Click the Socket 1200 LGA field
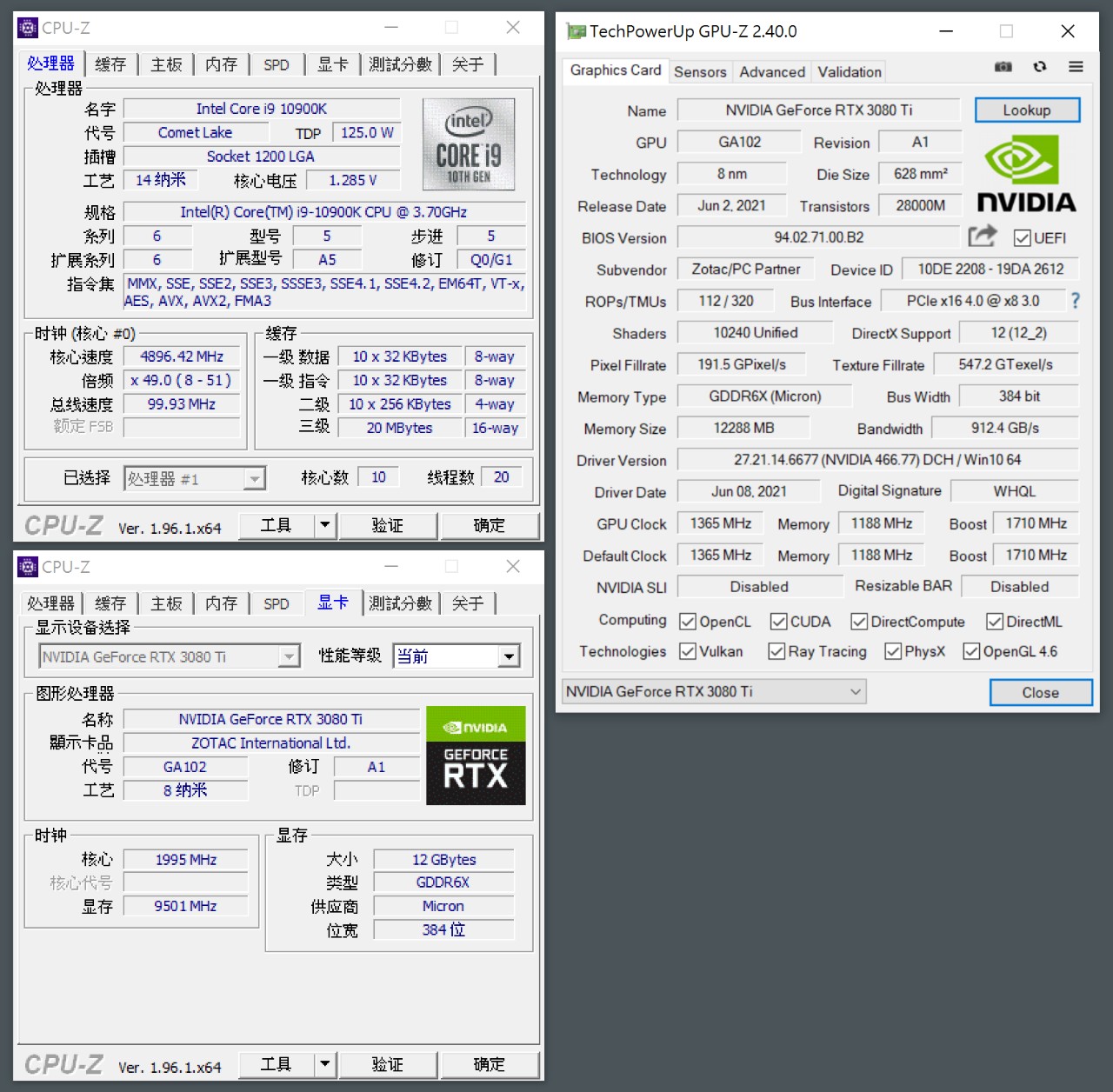Screen dimensions: 1113x1092 262,156
